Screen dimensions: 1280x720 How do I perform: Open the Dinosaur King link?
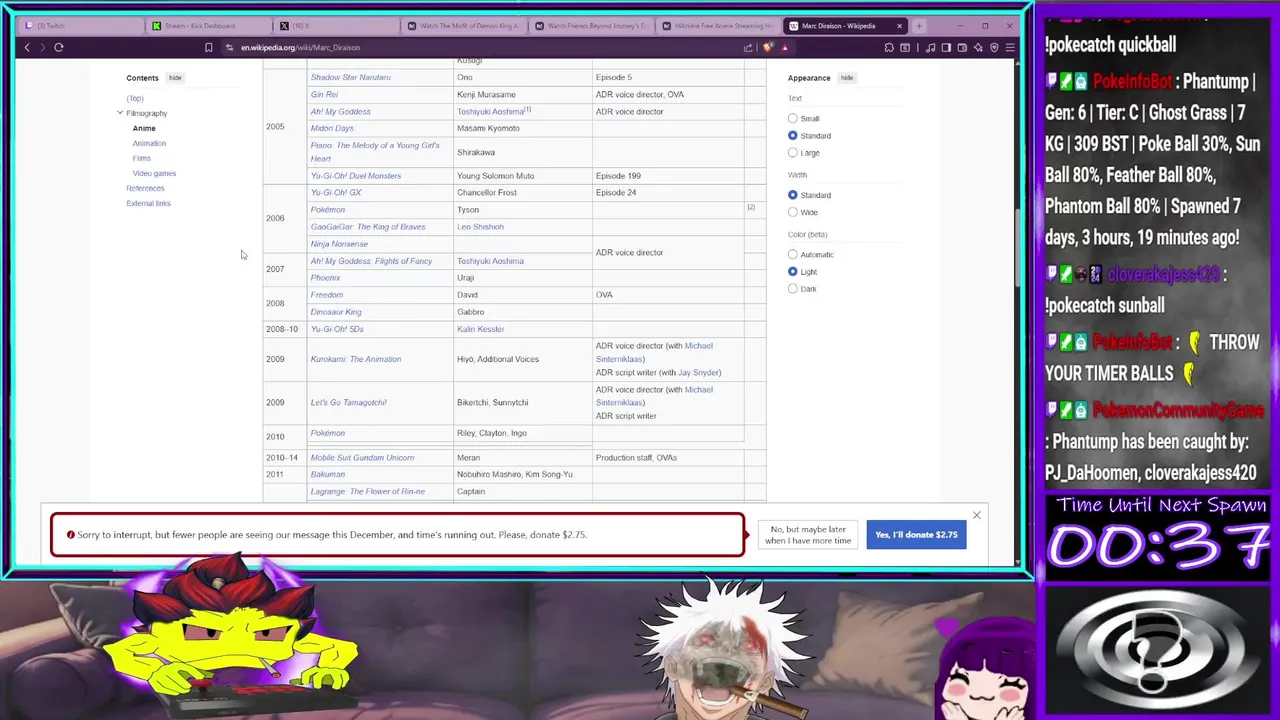coord(336,311)
